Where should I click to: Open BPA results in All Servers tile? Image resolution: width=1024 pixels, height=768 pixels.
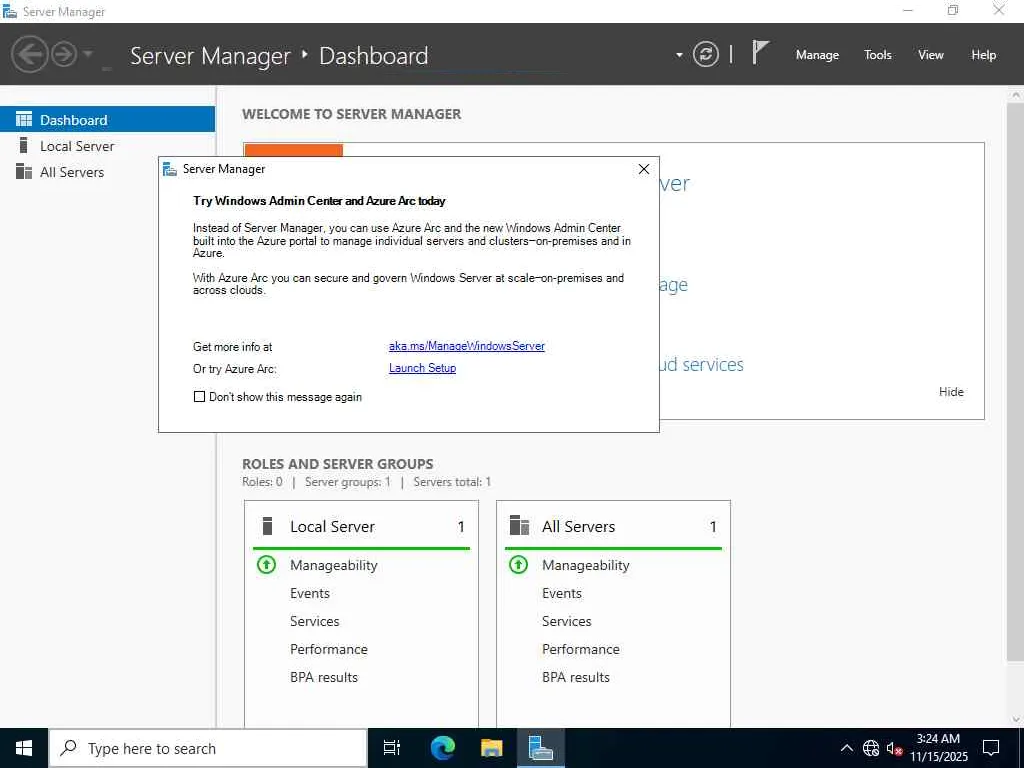coord(576,677)
